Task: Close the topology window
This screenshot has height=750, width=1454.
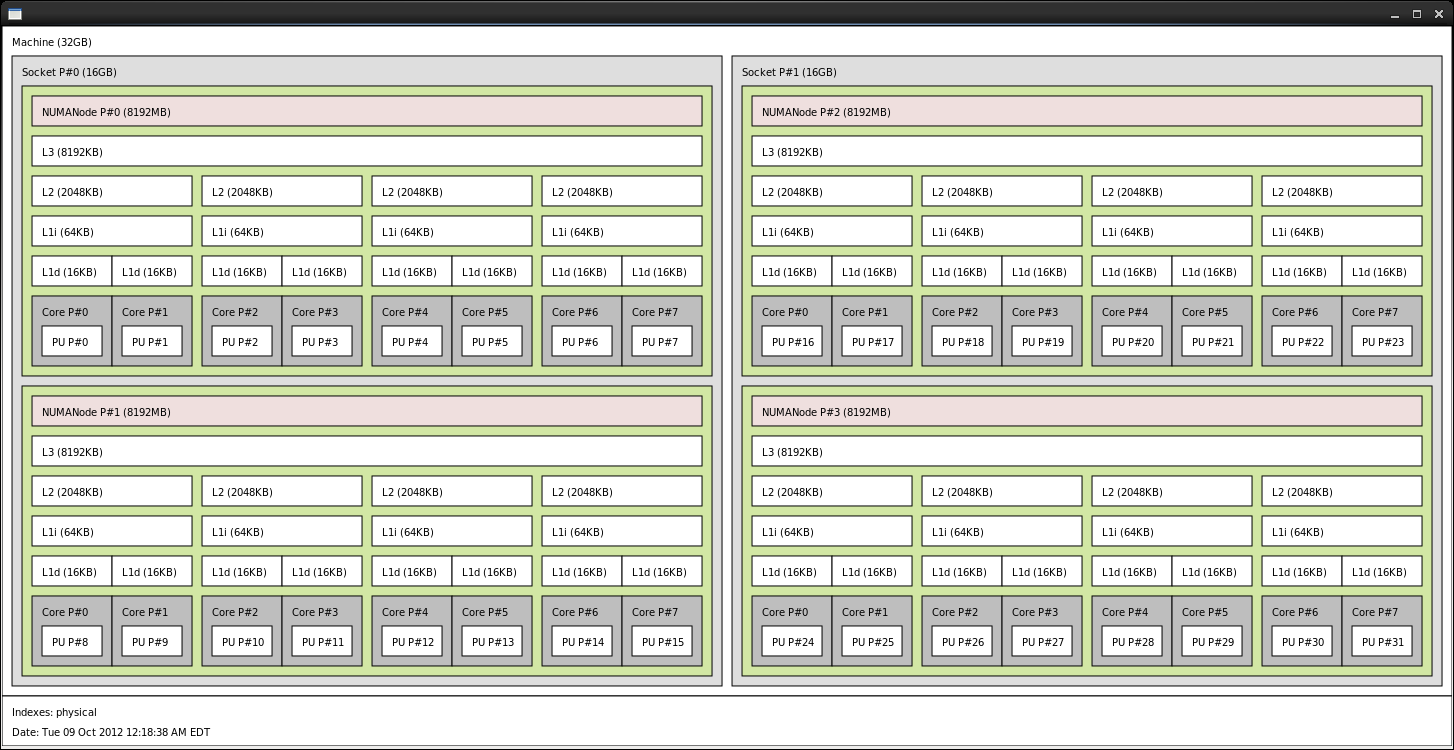Action: coord(1438,14)
